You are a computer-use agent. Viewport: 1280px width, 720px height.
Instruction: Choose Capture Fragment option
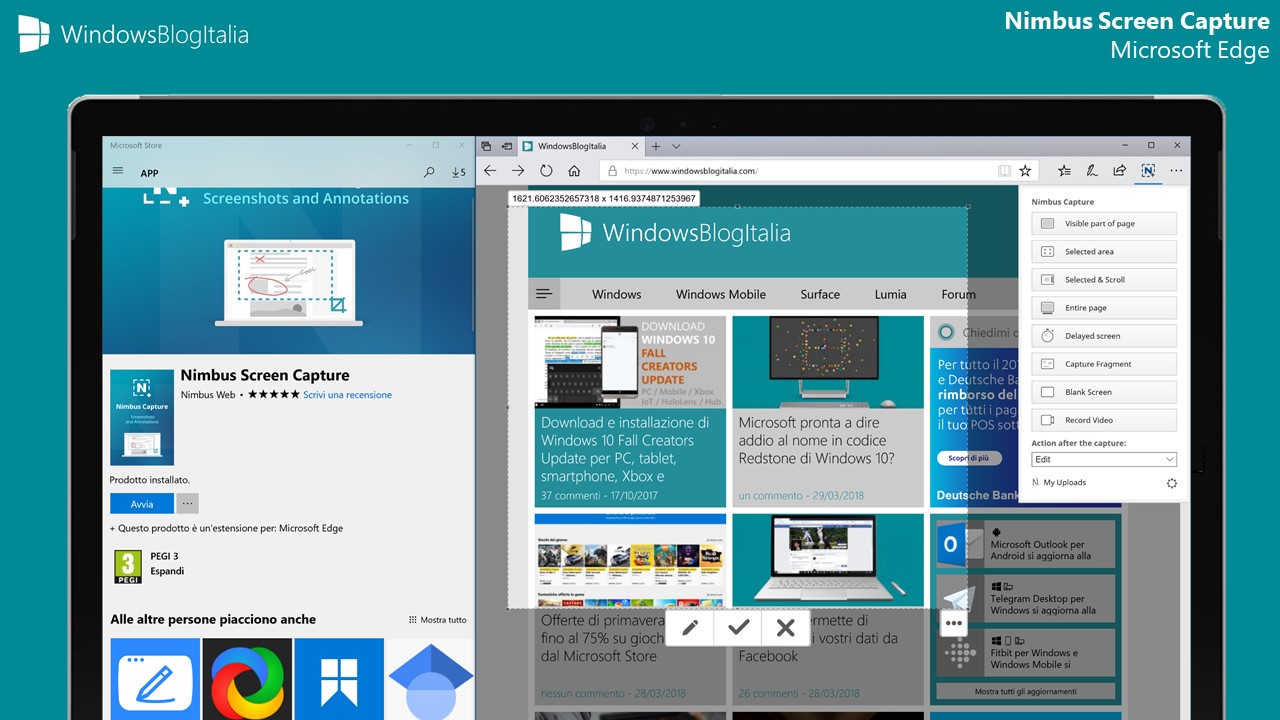click(1104, 364)
